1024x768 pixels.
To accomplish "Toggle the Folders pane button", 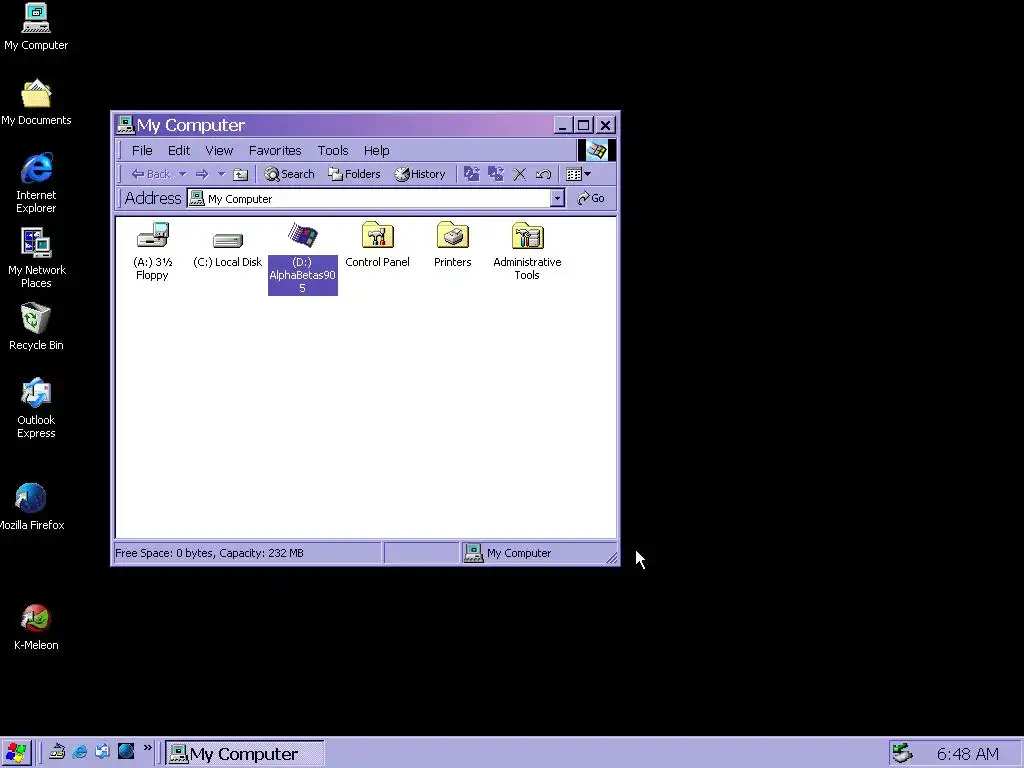I will pyautogui.click(x=354, y=174).
